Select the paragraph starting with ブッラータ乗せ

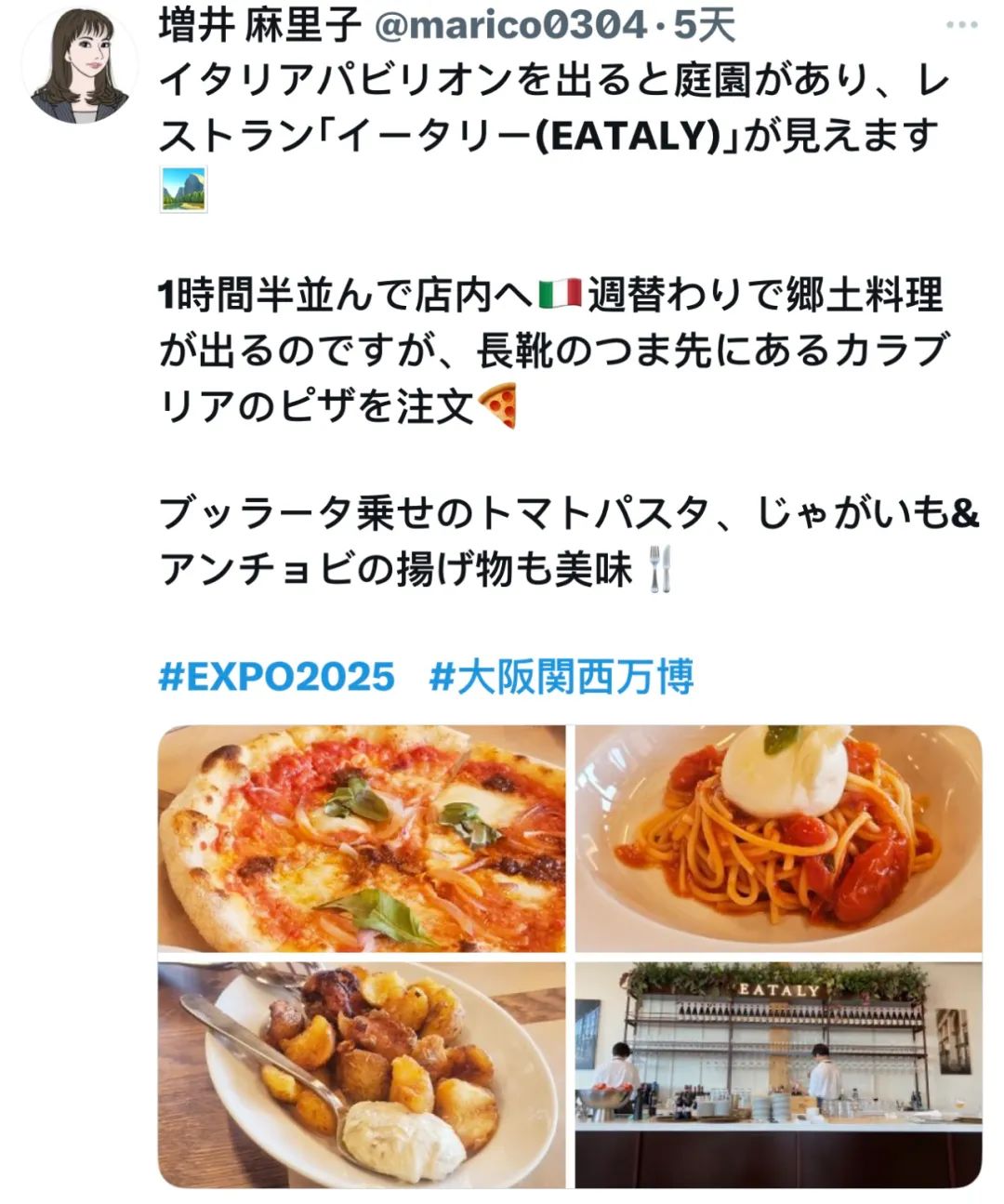coord(569,541)
